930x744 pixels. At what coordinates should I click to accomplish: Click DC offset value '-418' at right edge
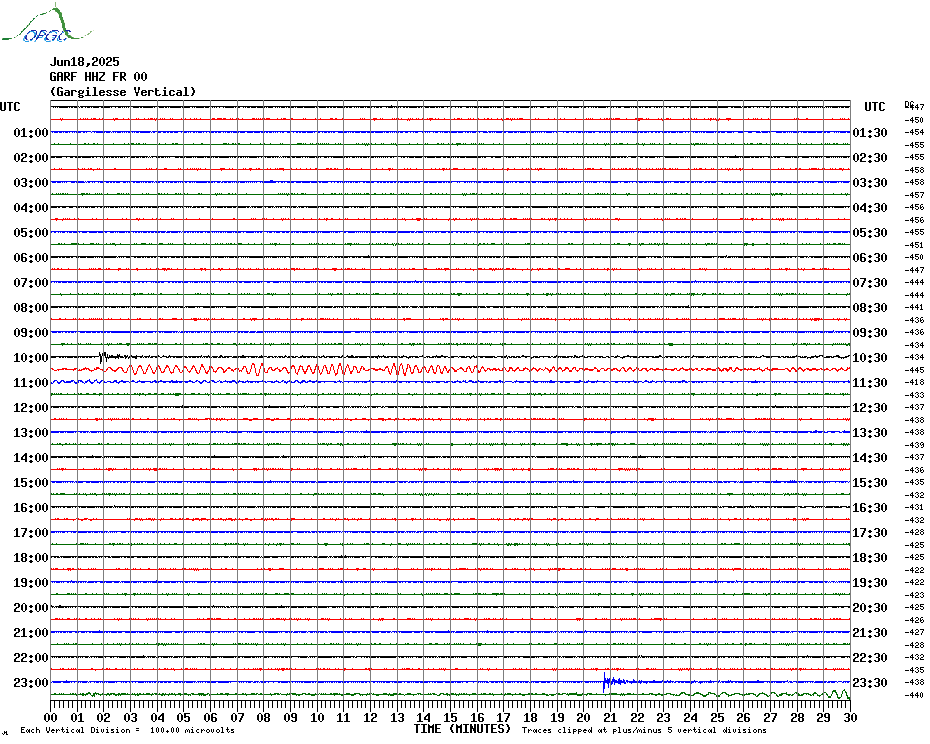(x=915, y=383)
